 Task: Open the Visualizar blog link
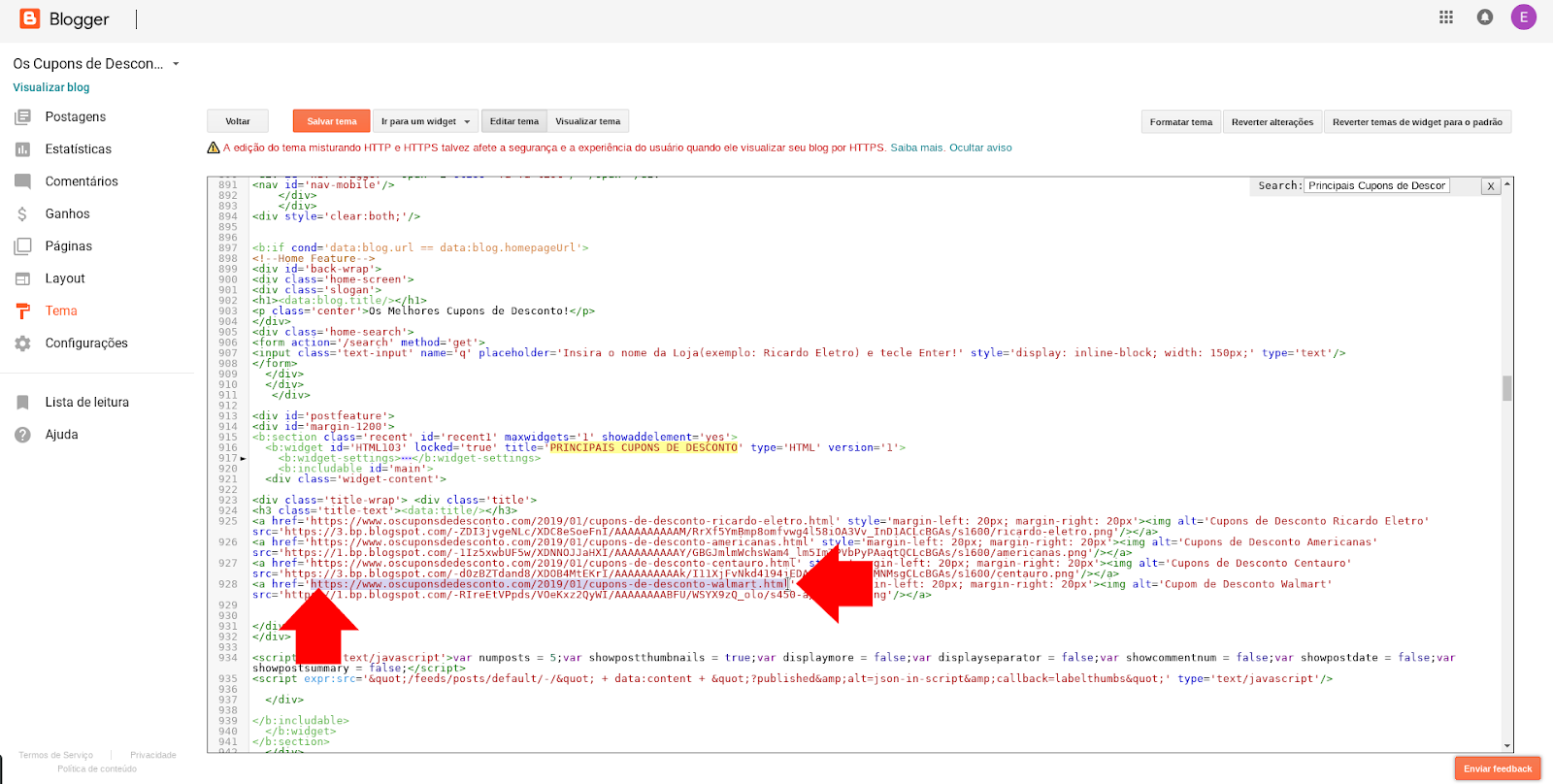coord(51,87)
